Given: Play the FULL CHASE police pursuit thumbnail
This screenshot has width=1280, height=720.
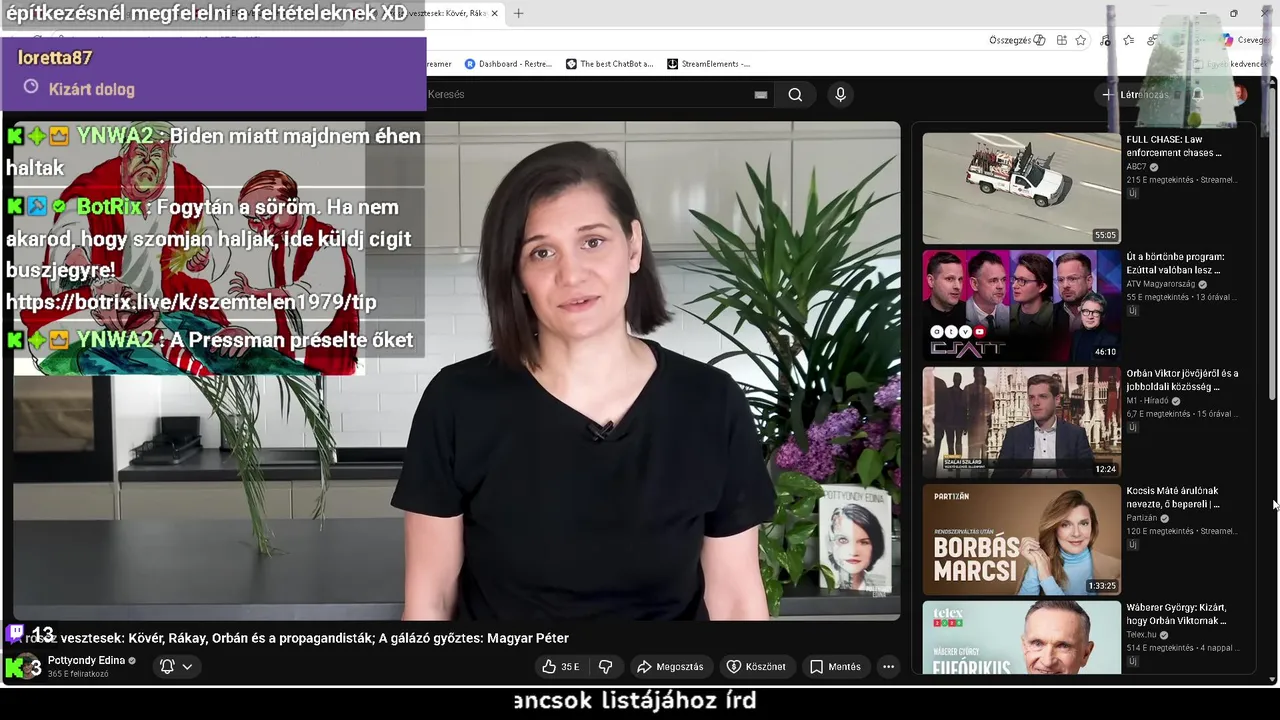Looking at the screenshot, I should tap(1021, 188).
